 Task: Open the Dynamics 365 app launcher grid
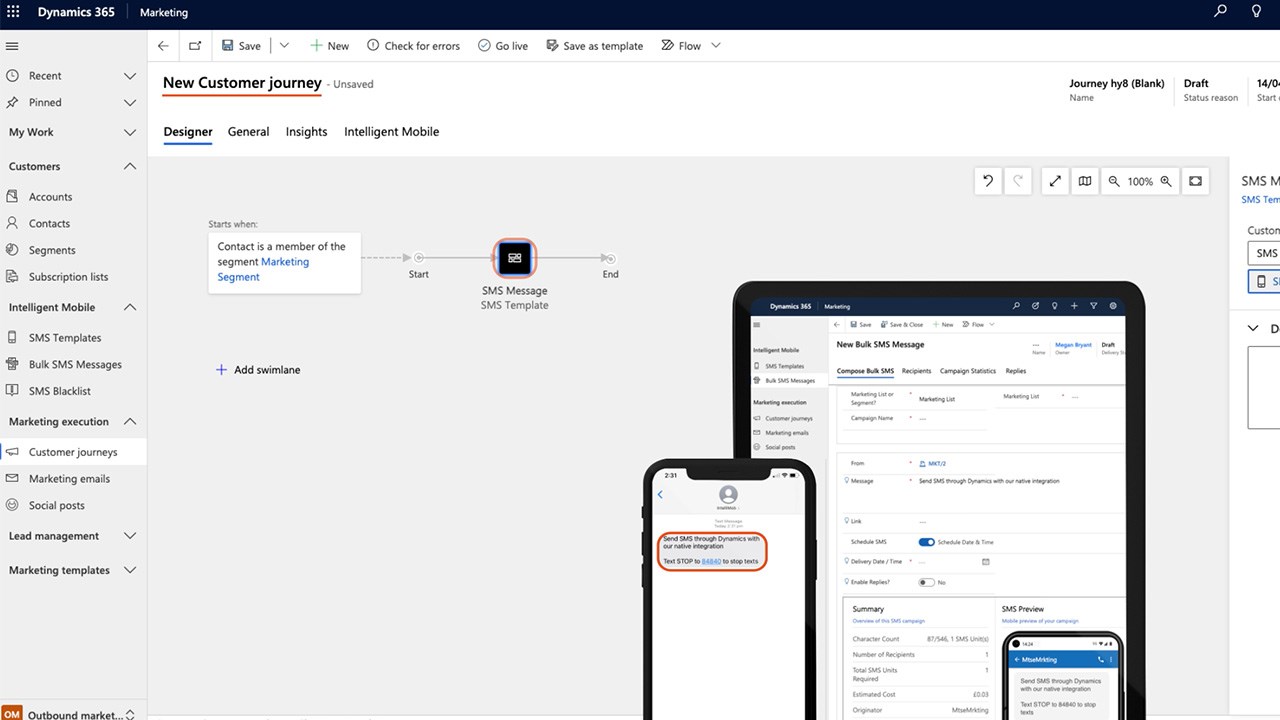pos(13,12)
